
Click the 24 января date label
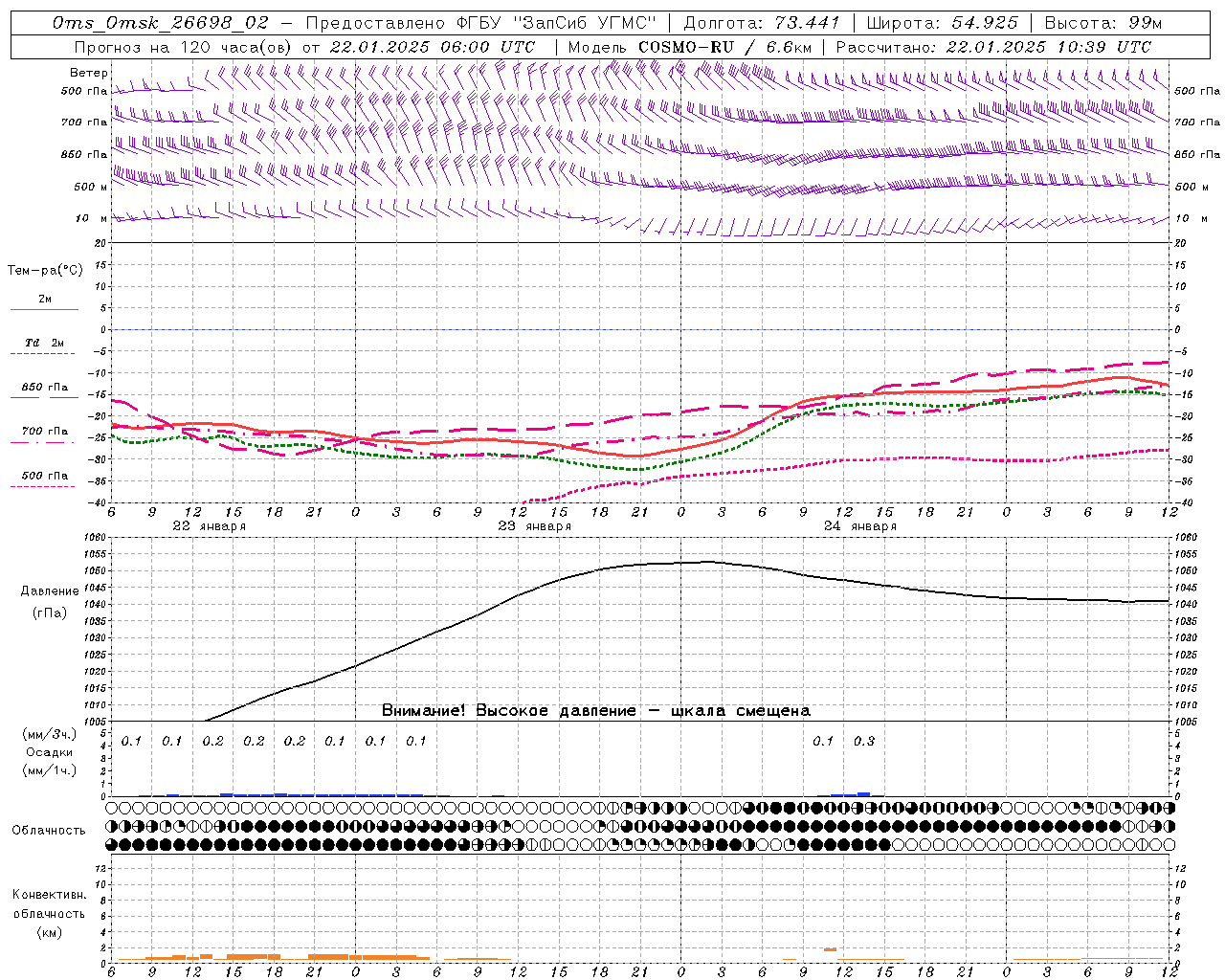tap(859, 526)
